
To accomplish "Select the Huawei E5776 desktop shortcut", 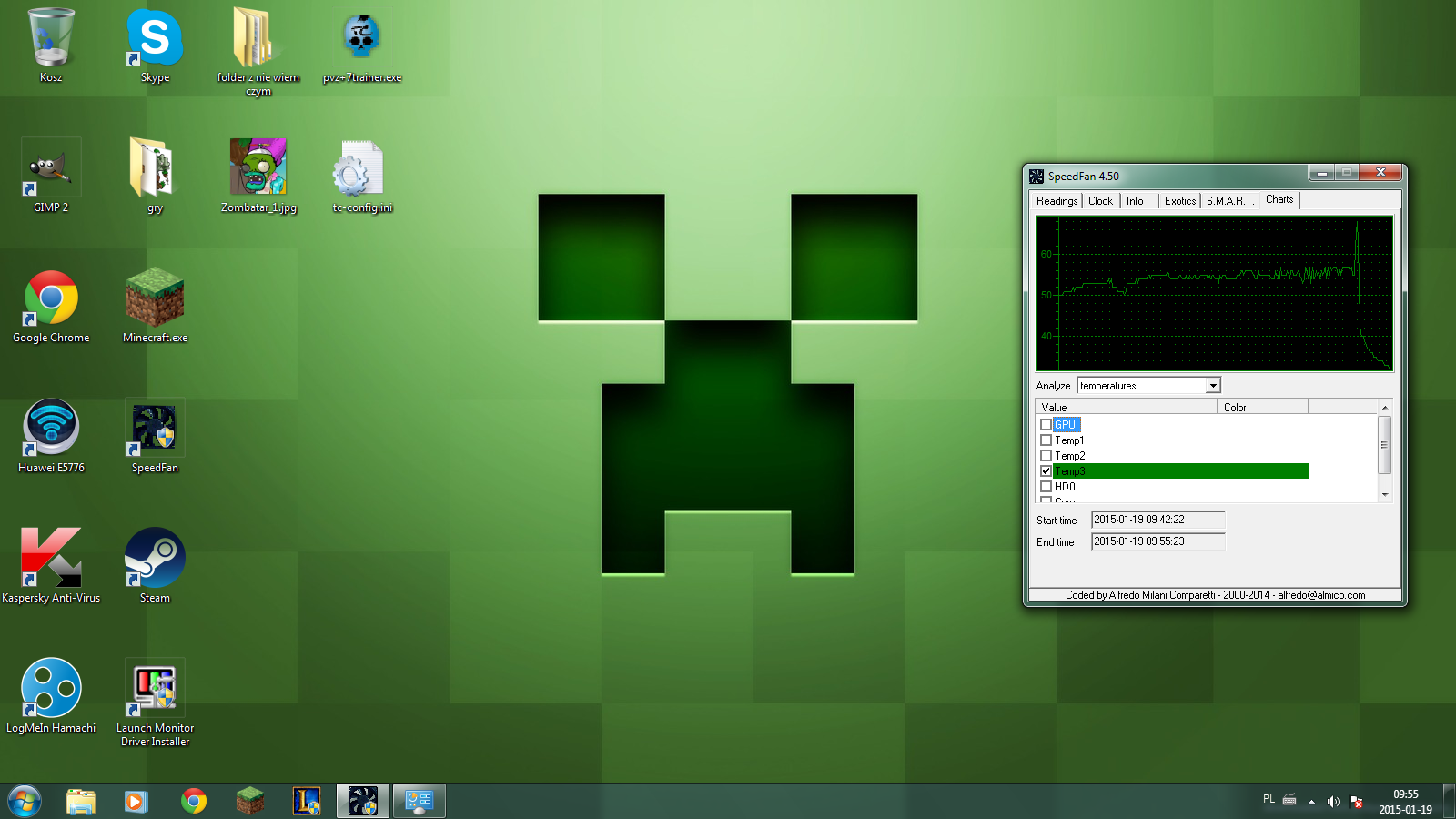I will pyautogui.click(x=51, y=436).
